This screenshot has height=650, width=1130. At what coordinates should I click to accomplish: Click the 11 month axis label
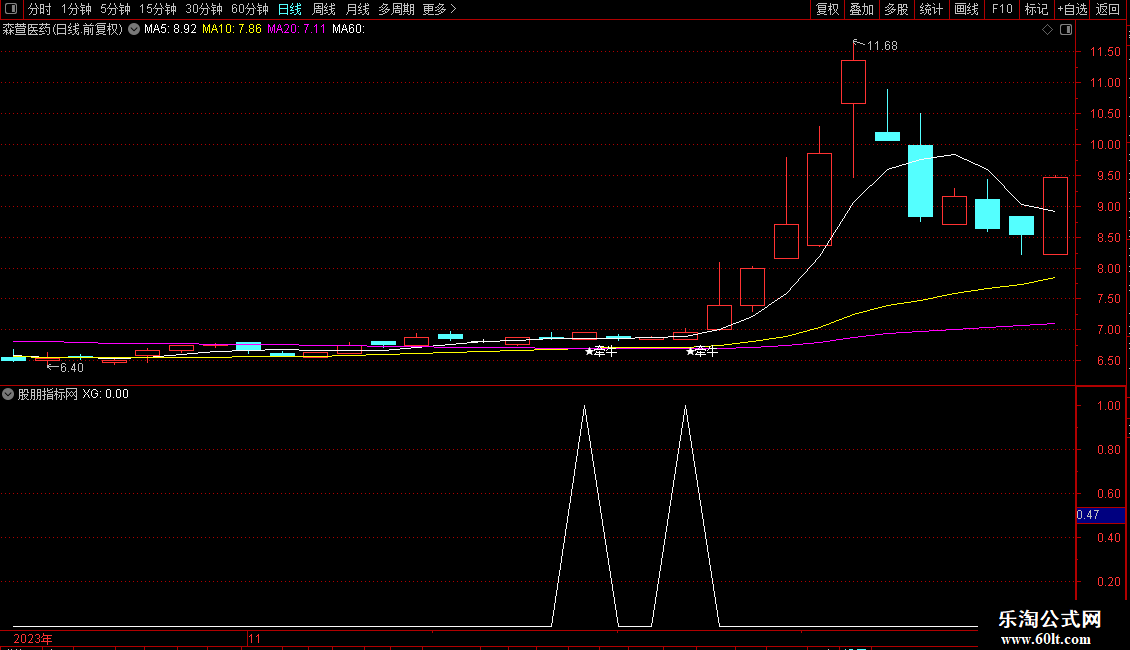click(254, 638)
